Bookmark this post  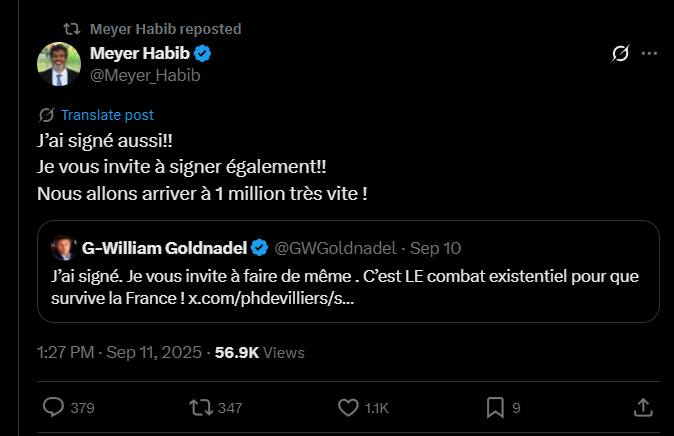(494, 408)
